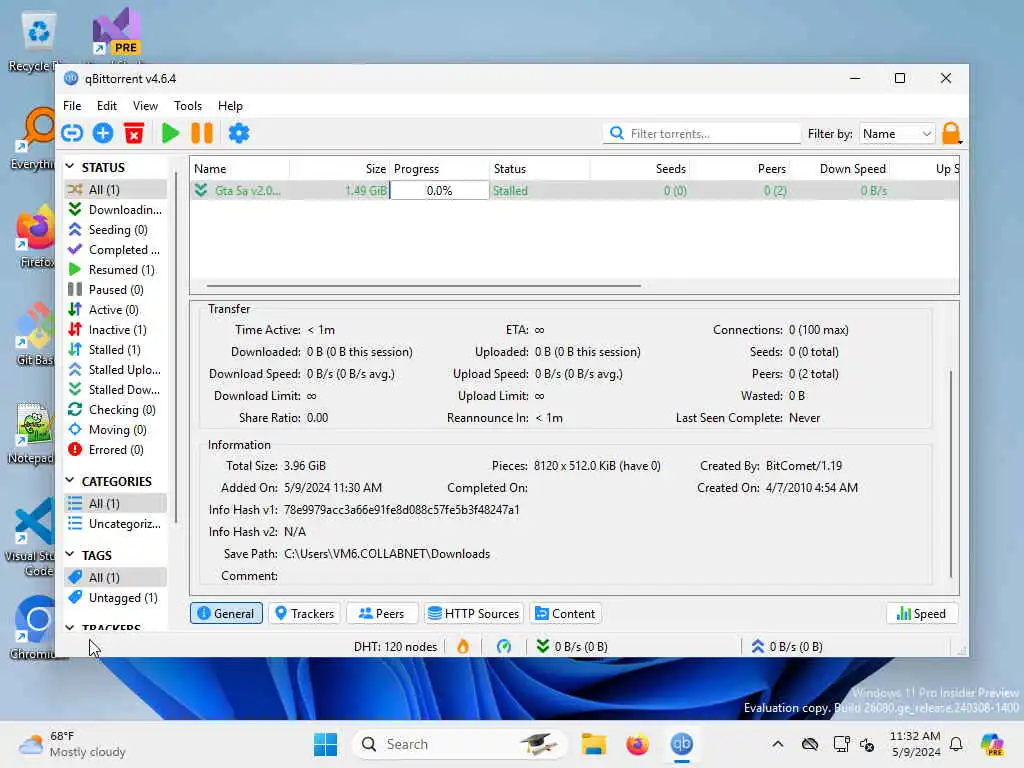The width and height of the screenshot is (1024, 768).
Task: Collapse the TAGS section
Action: tap(70, 554)
